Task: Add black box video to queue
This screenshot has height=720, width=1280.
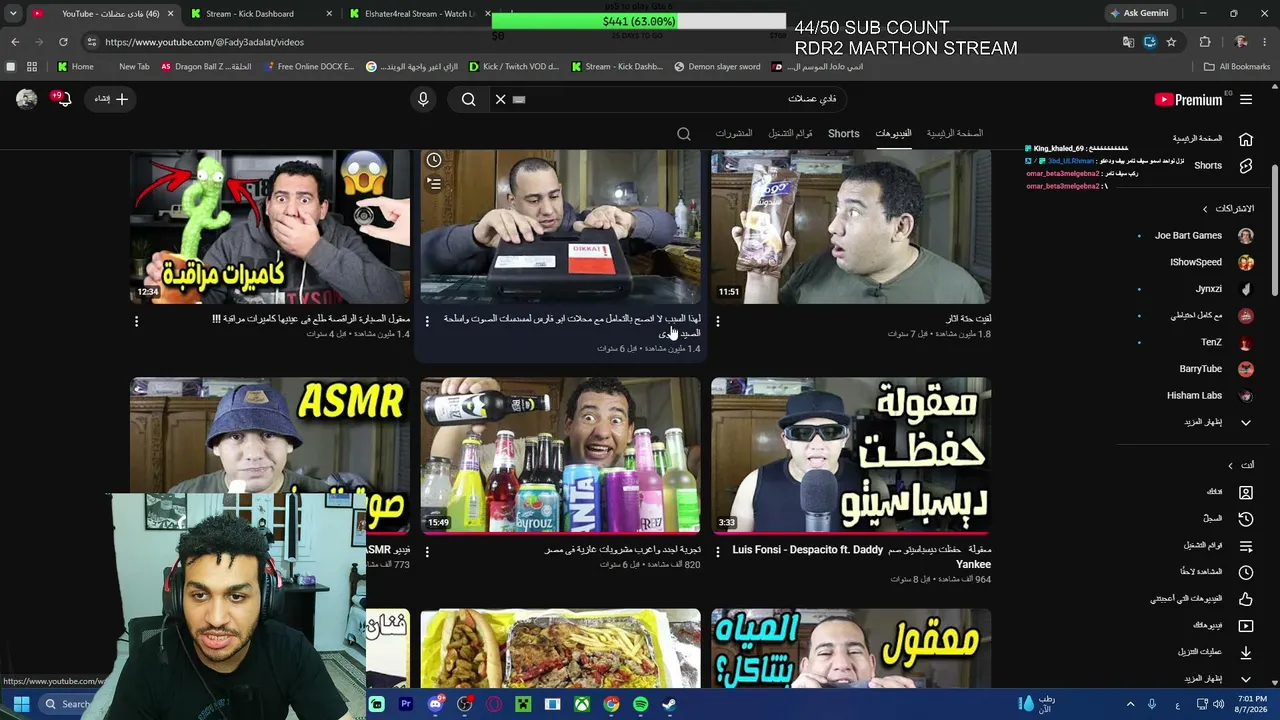Action: (x=434, y=183)
